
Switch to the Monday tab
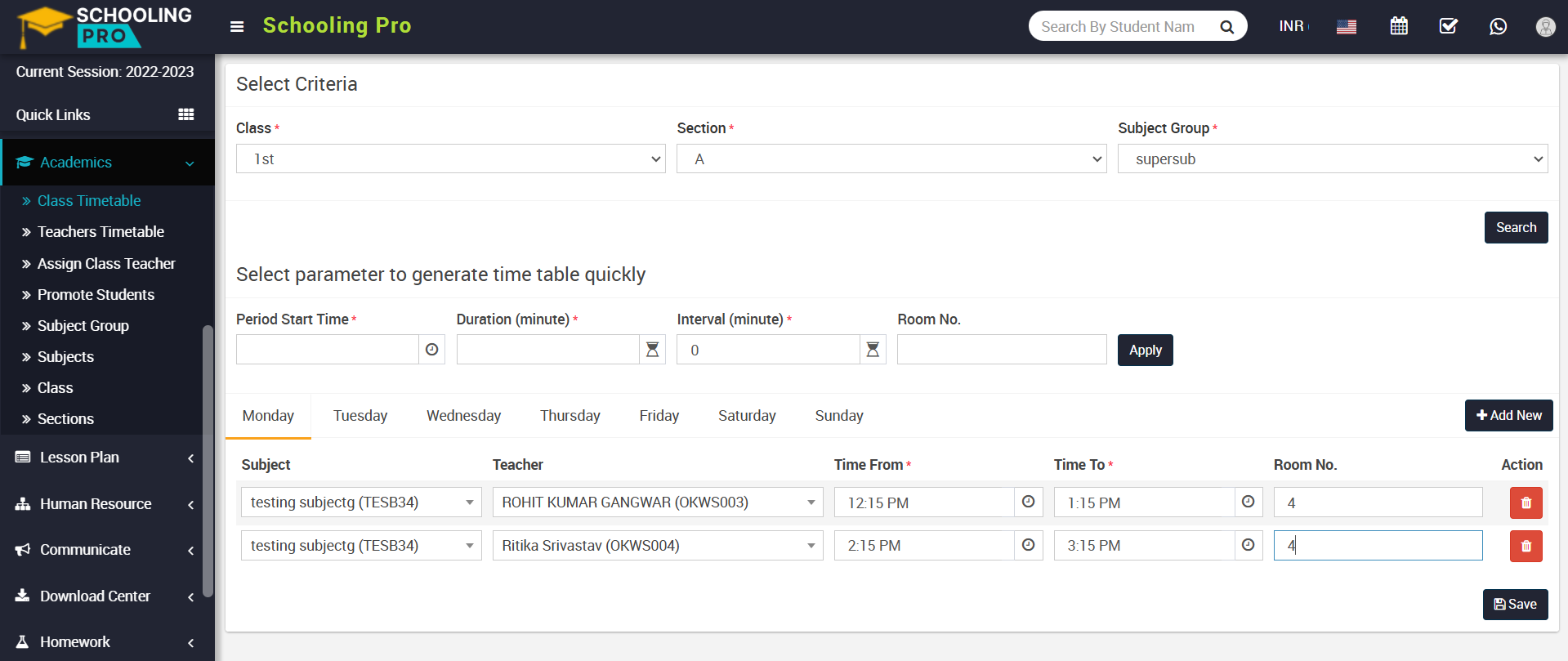coord(268,416)
